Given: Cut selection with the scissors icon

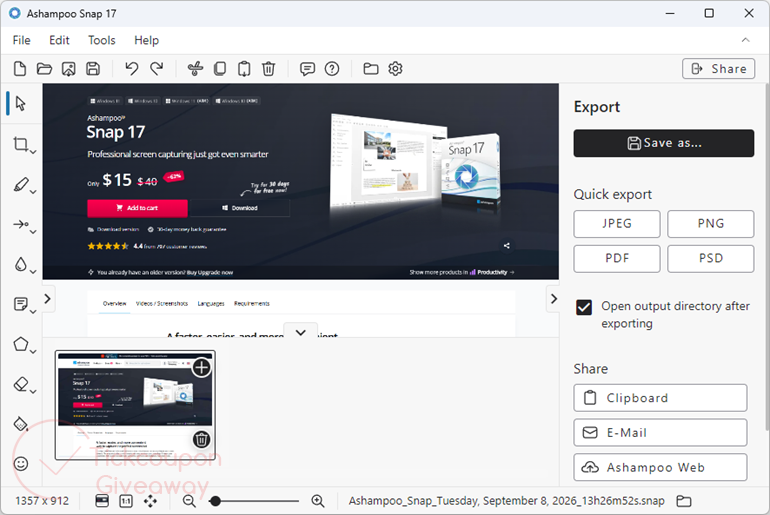Looking at the screenshot, I should click(x=195, y=69).
